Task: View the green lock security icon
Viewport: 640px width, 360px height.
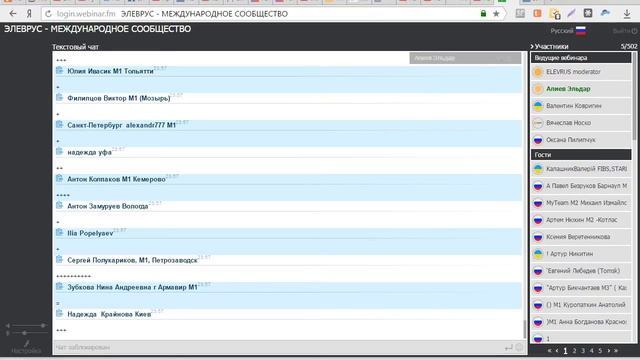Action: click(483, 13)
